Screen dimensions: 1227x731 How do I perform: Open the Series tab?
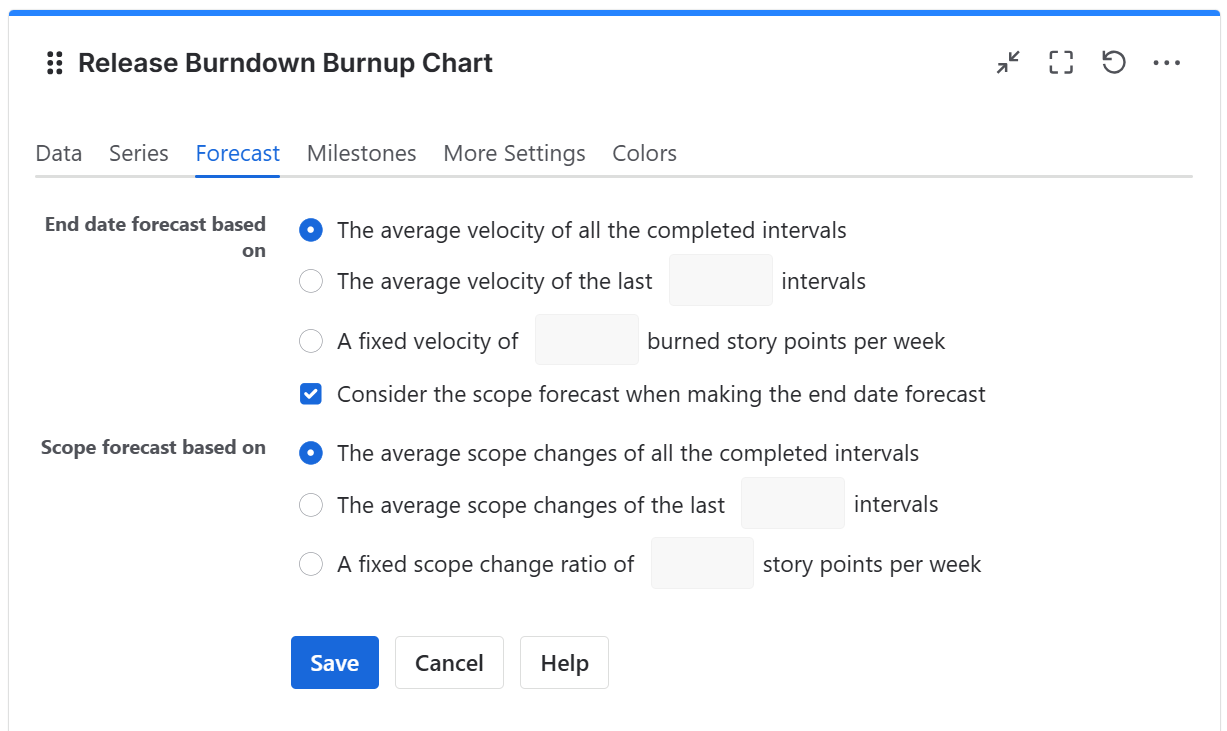(138, 153)
